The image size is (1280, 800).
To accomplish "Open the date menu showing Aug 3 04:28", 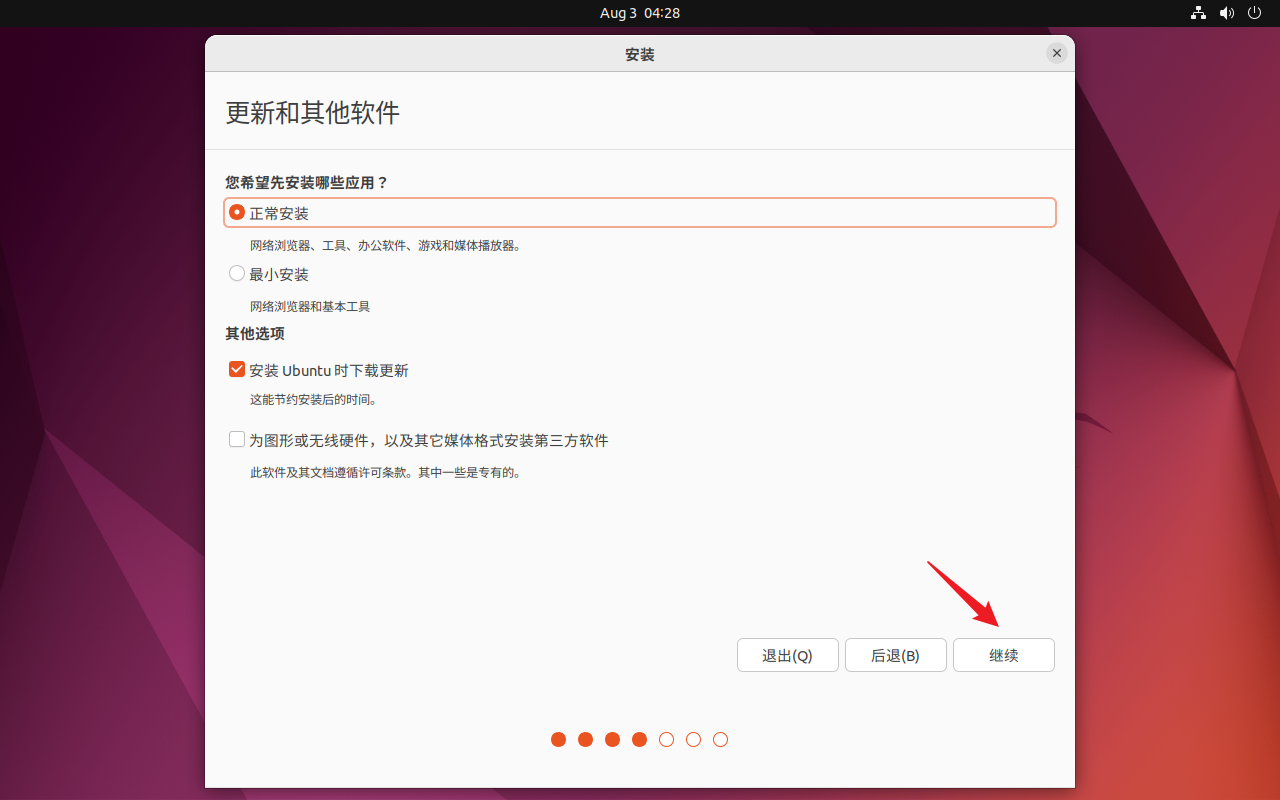I will tap(640, 13).
